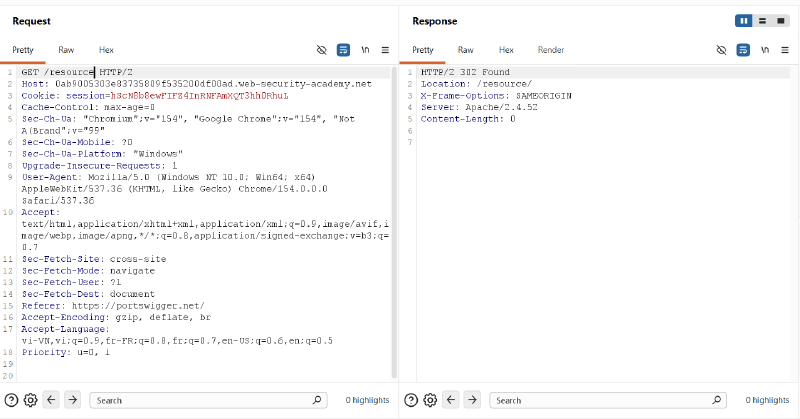800x419 pixels.
Task: Toggle line wrap icon in Response panel
Action: [x=743, y=50]
